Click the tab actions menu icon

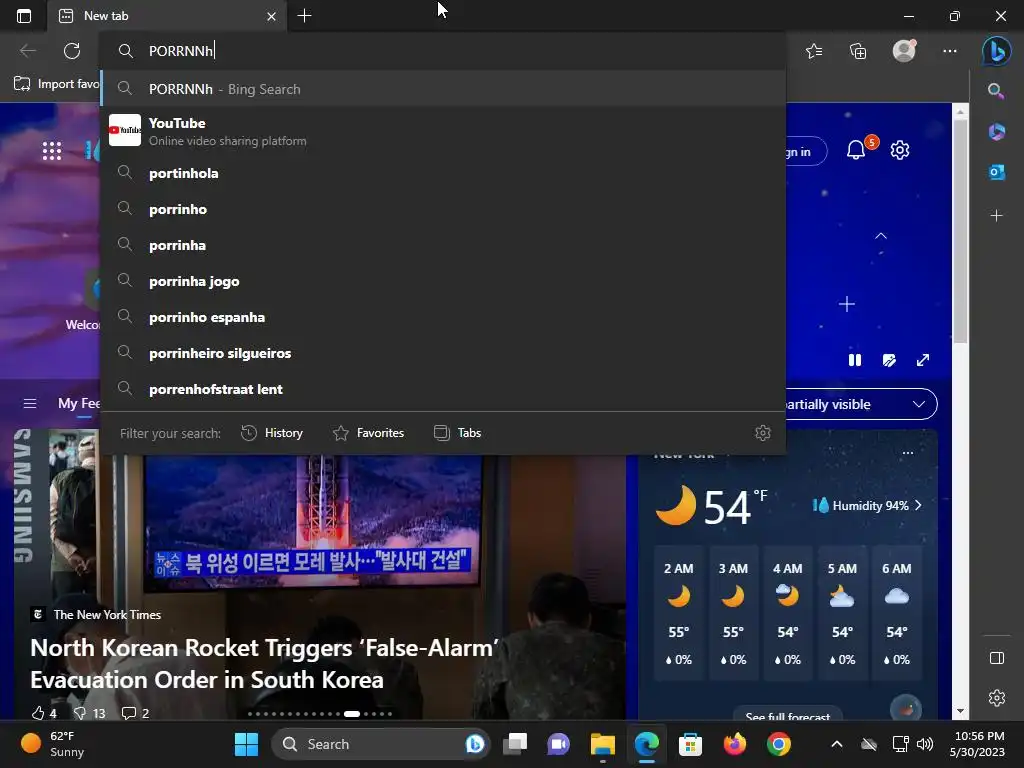[x=24, y=16]
